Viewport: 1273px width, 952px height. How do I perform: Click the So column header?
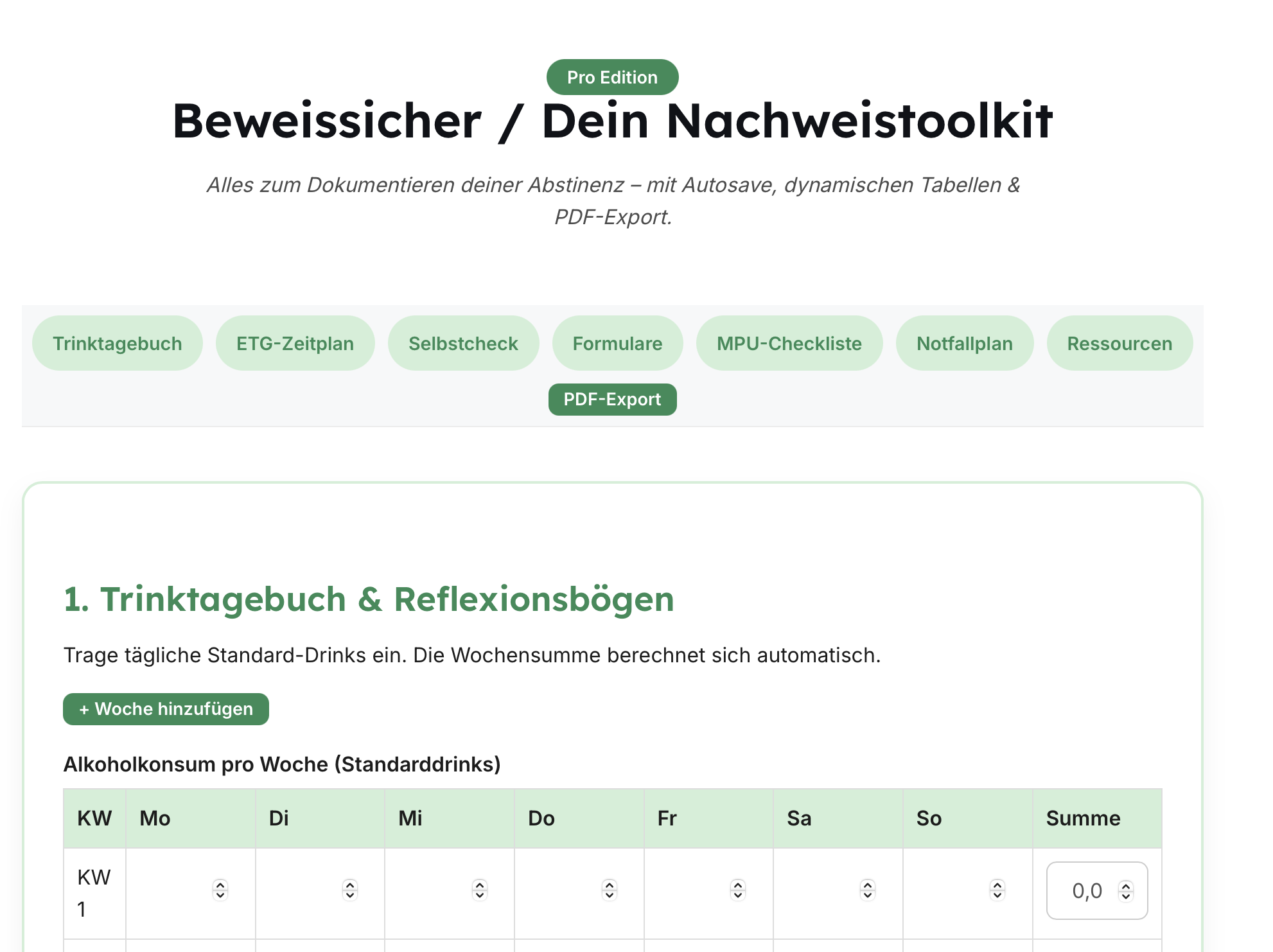point(968,818)
